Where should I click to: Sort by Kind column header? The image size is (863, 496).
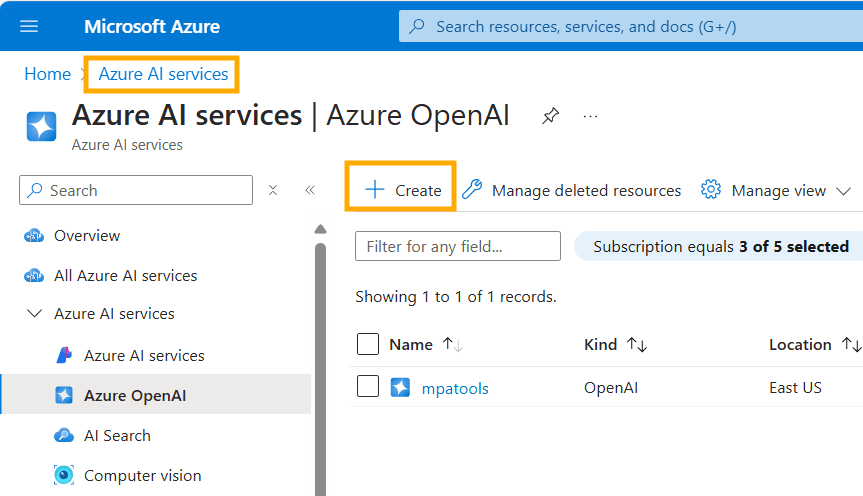click(600, 345)
